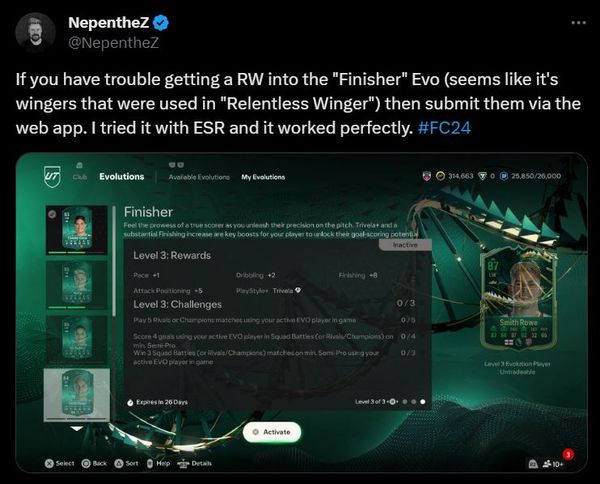Click the last level page dot
Image resolution: width=600 pixels, height=484 pixels.
click(422, 402)
